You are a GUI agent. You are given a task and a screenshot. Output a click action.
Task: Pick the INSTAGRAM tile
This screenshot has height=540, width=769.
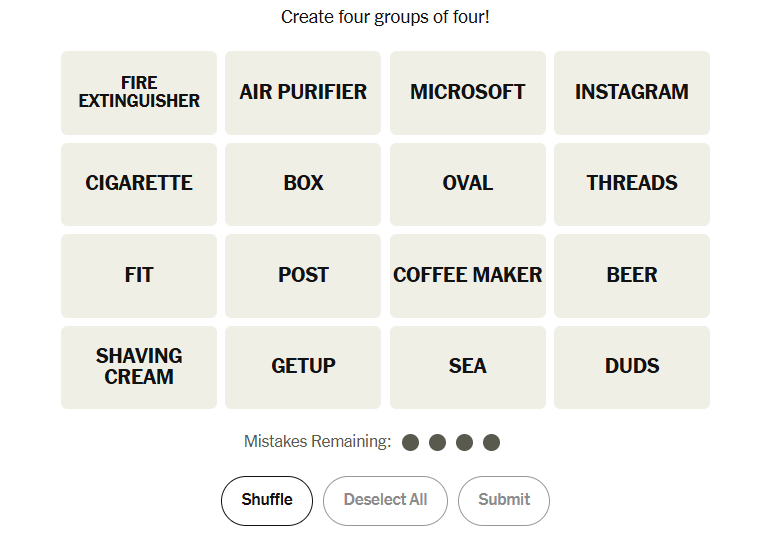point(632,93)
